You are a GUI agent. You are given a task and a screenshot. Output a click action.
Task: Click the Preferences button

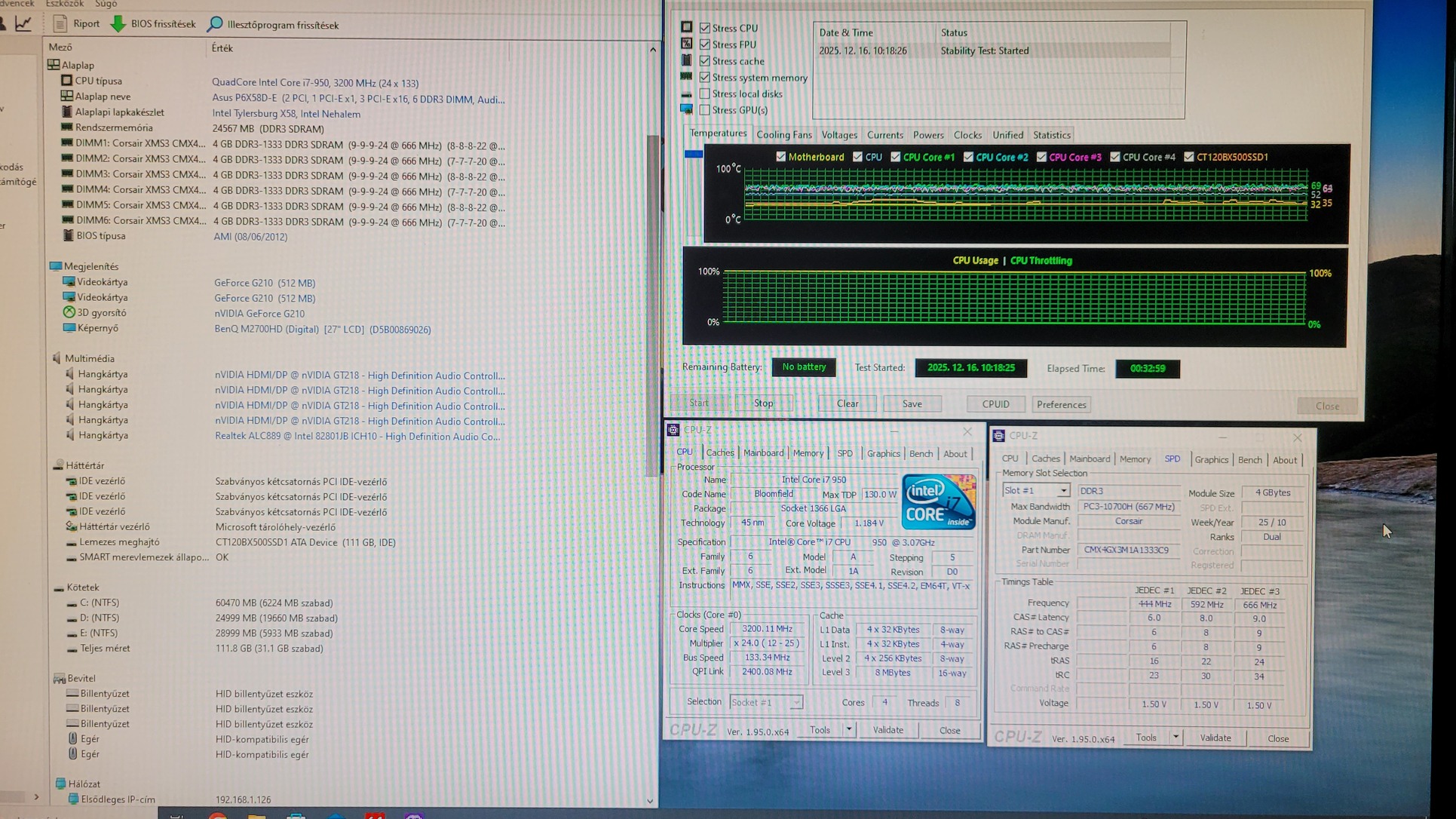tap(1061, 405)
